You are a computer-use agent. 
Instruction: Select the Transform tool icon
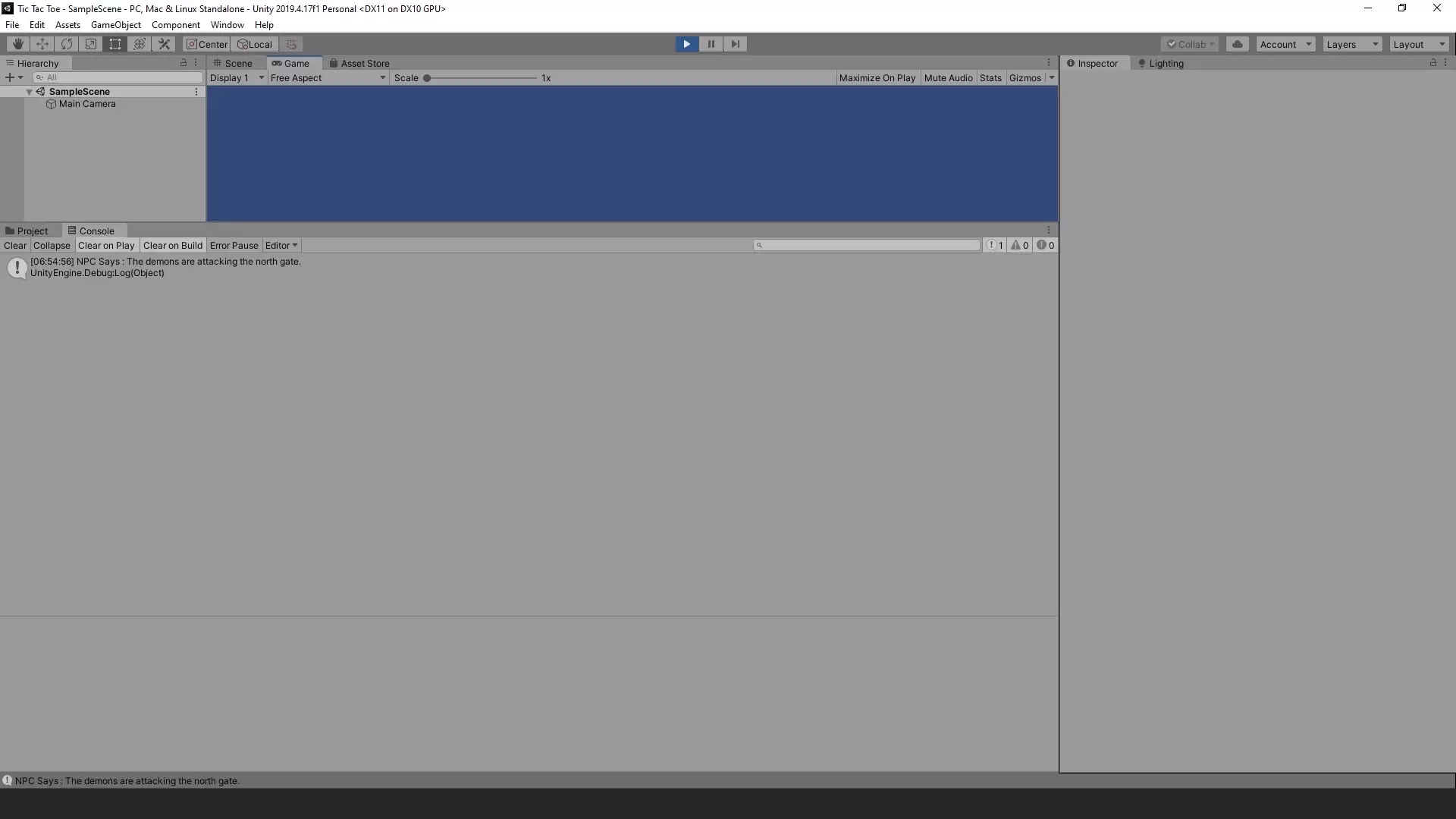click(x=139, y=44)
